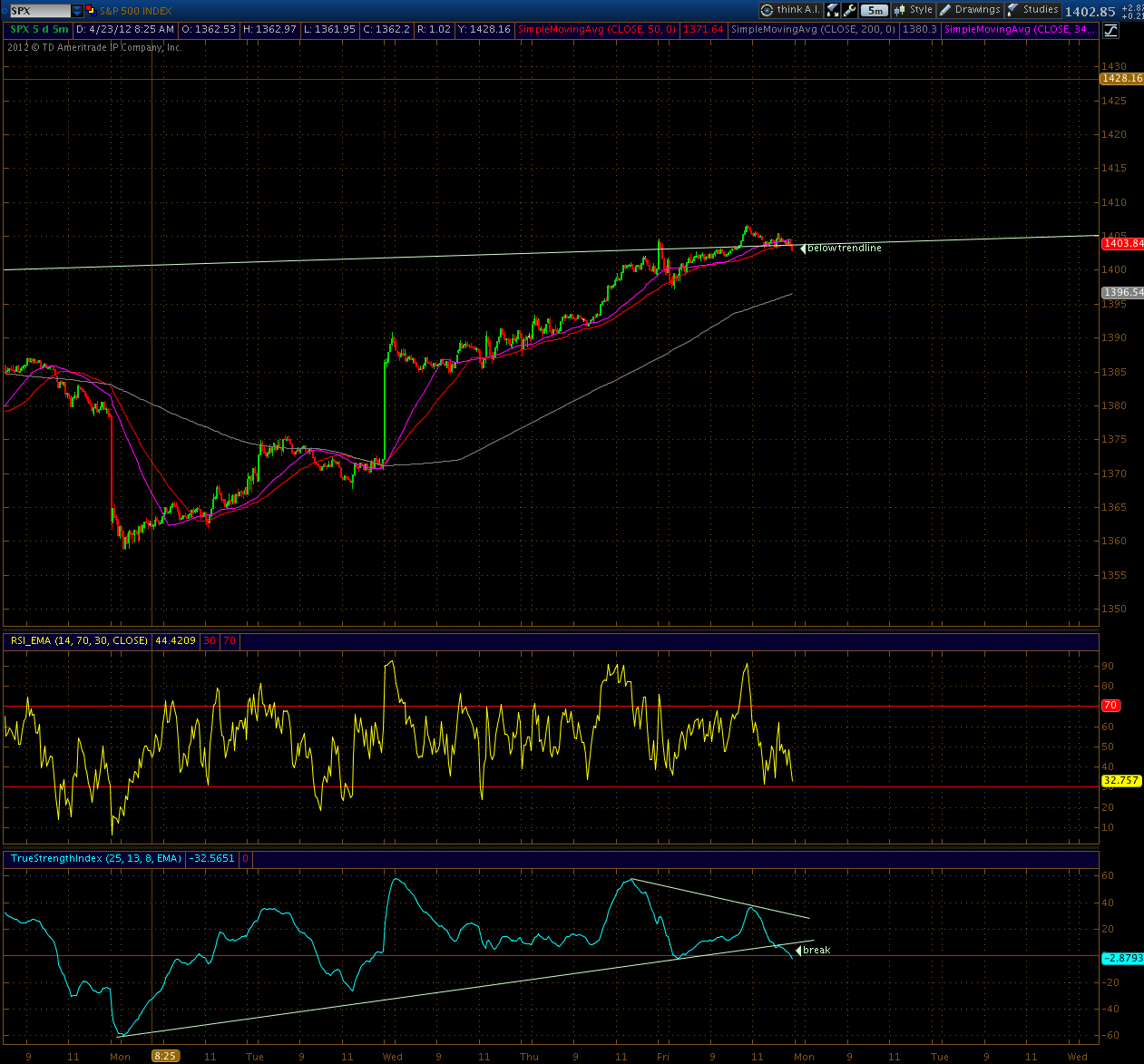
Task: Click the 2012 © TD Ameritrade IP Company, Inc. notice
Action: pos(94,47)
